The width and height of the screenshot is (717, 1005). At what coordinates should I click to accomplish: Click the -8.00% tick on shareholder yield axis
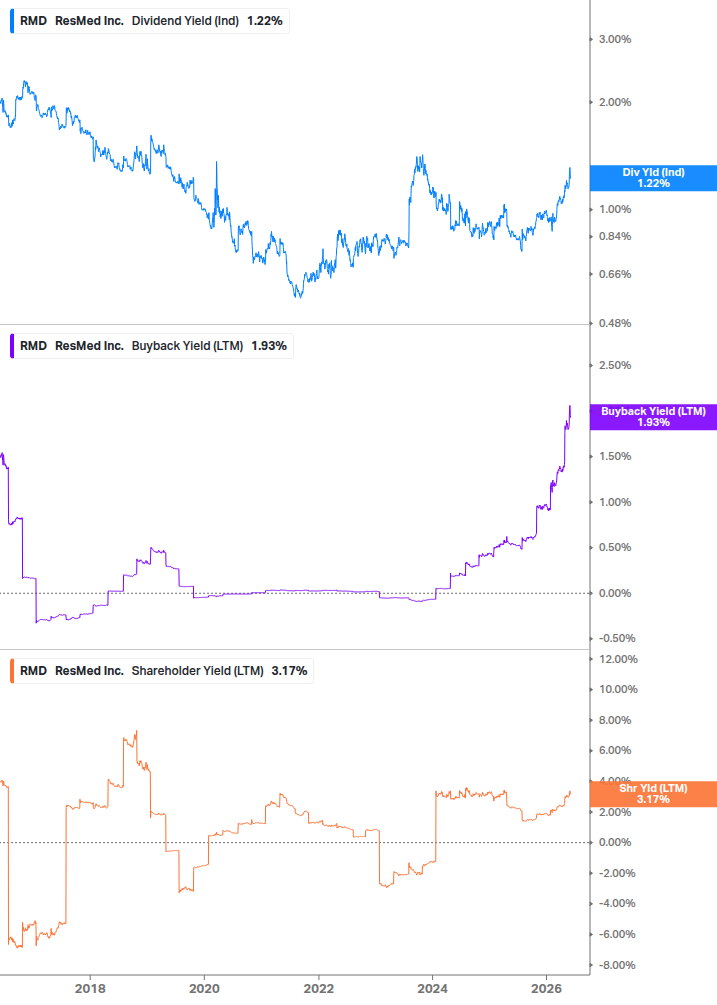point(617,965)
